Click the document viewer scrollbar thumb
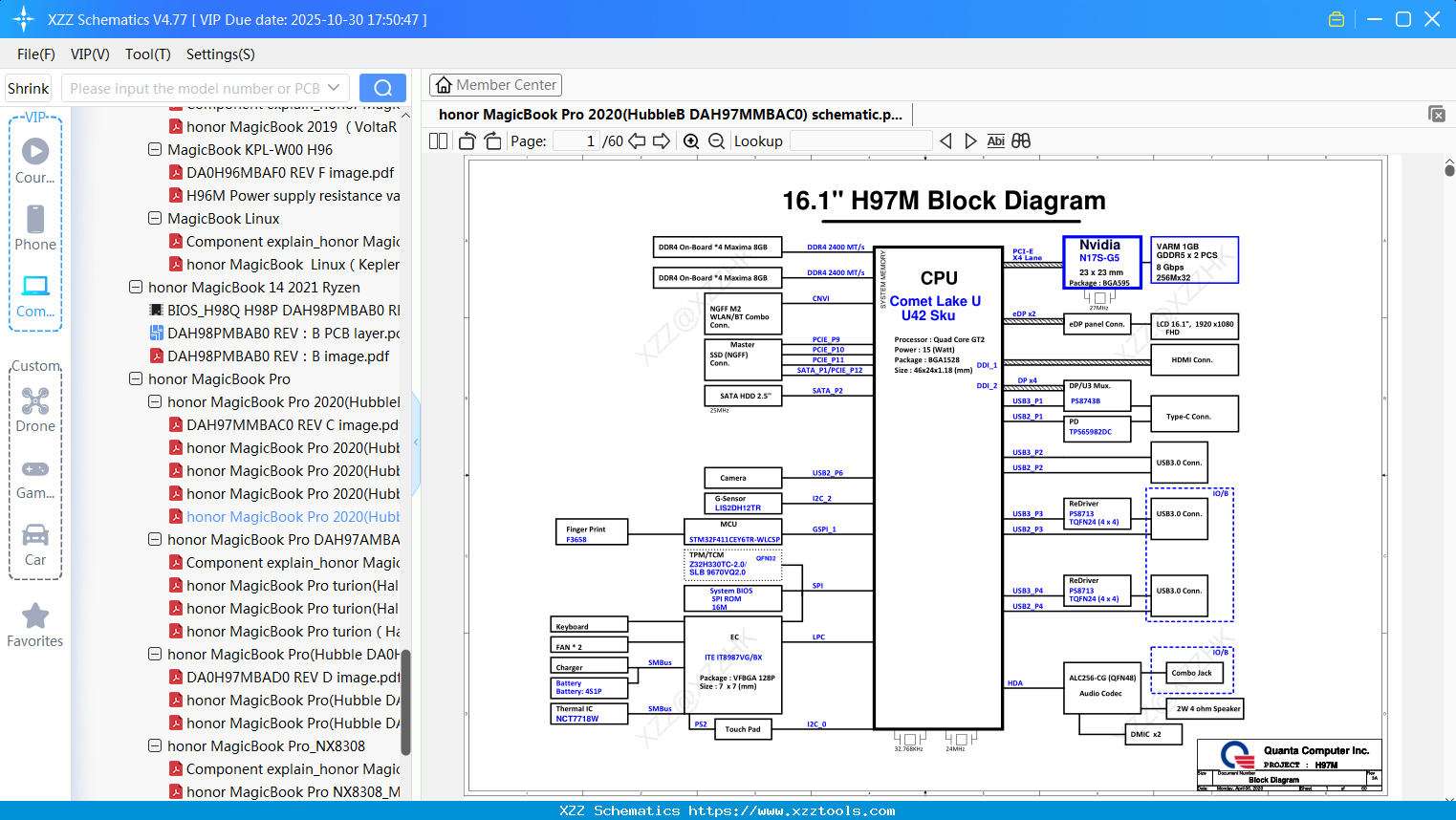Image resolution: width=1456 pixels, height=820 pixels. [x=1449, y=169]
